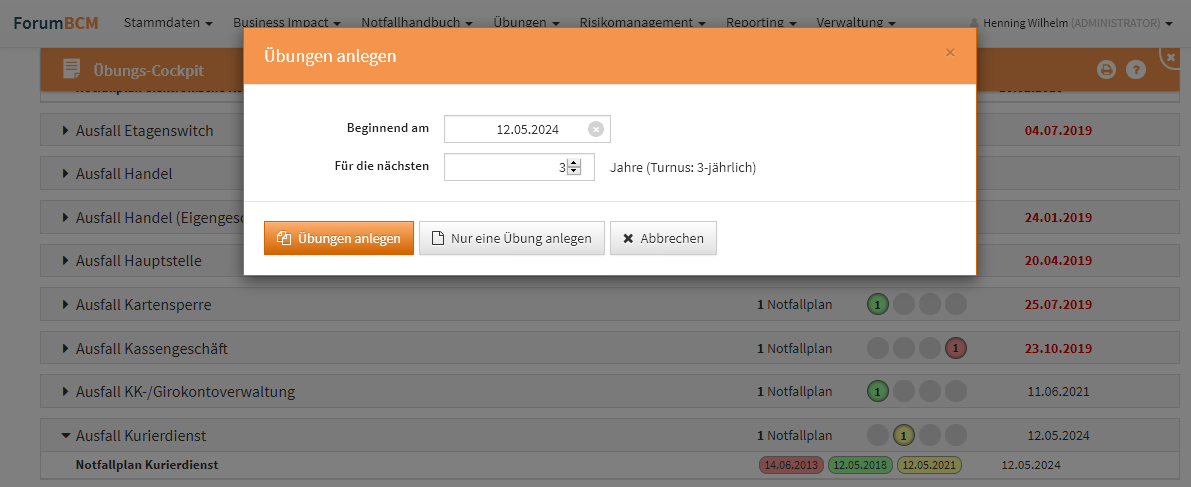The image size is (1191, 487).
Task: Cancel with the Abbrechen button
Action: (663, 238)
